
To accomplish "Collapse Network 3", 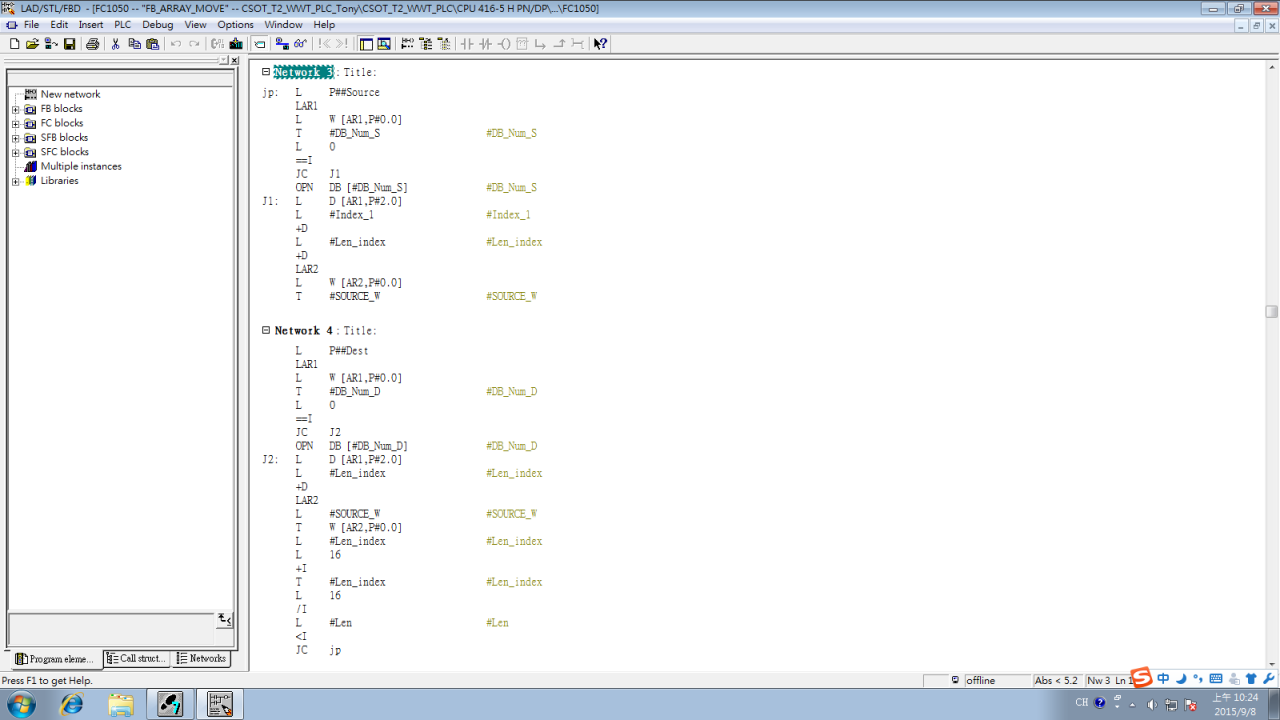I will click(x=266, y=72).
